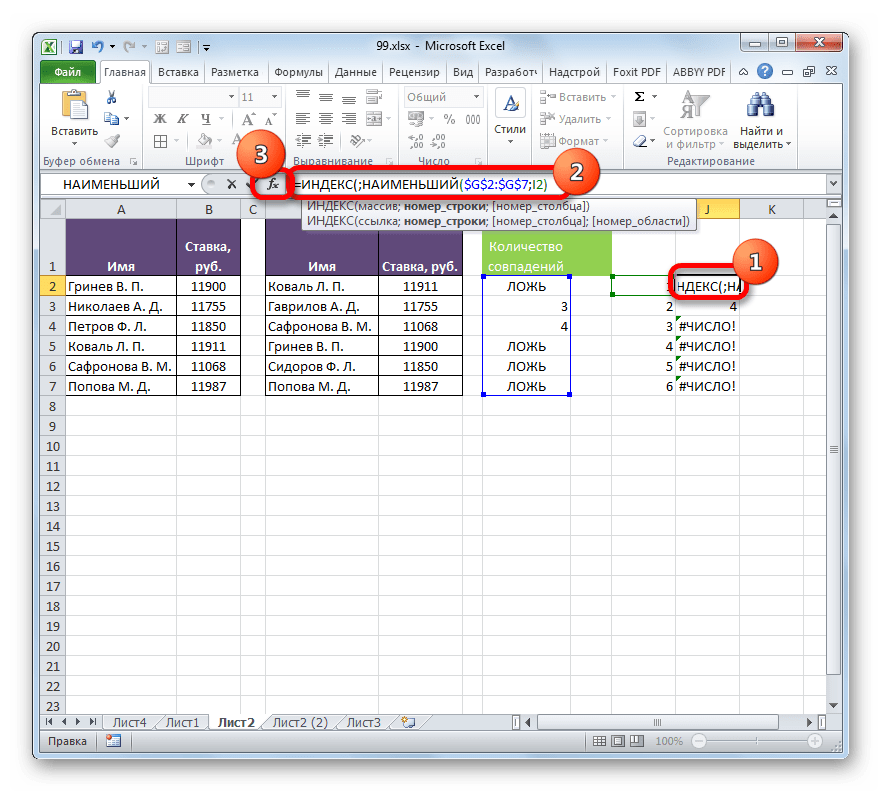This screenshot has width=882, height=792.
Task: Click the AutoSum sigma icon
Action: pyautogui.click(x=640, y=97)
